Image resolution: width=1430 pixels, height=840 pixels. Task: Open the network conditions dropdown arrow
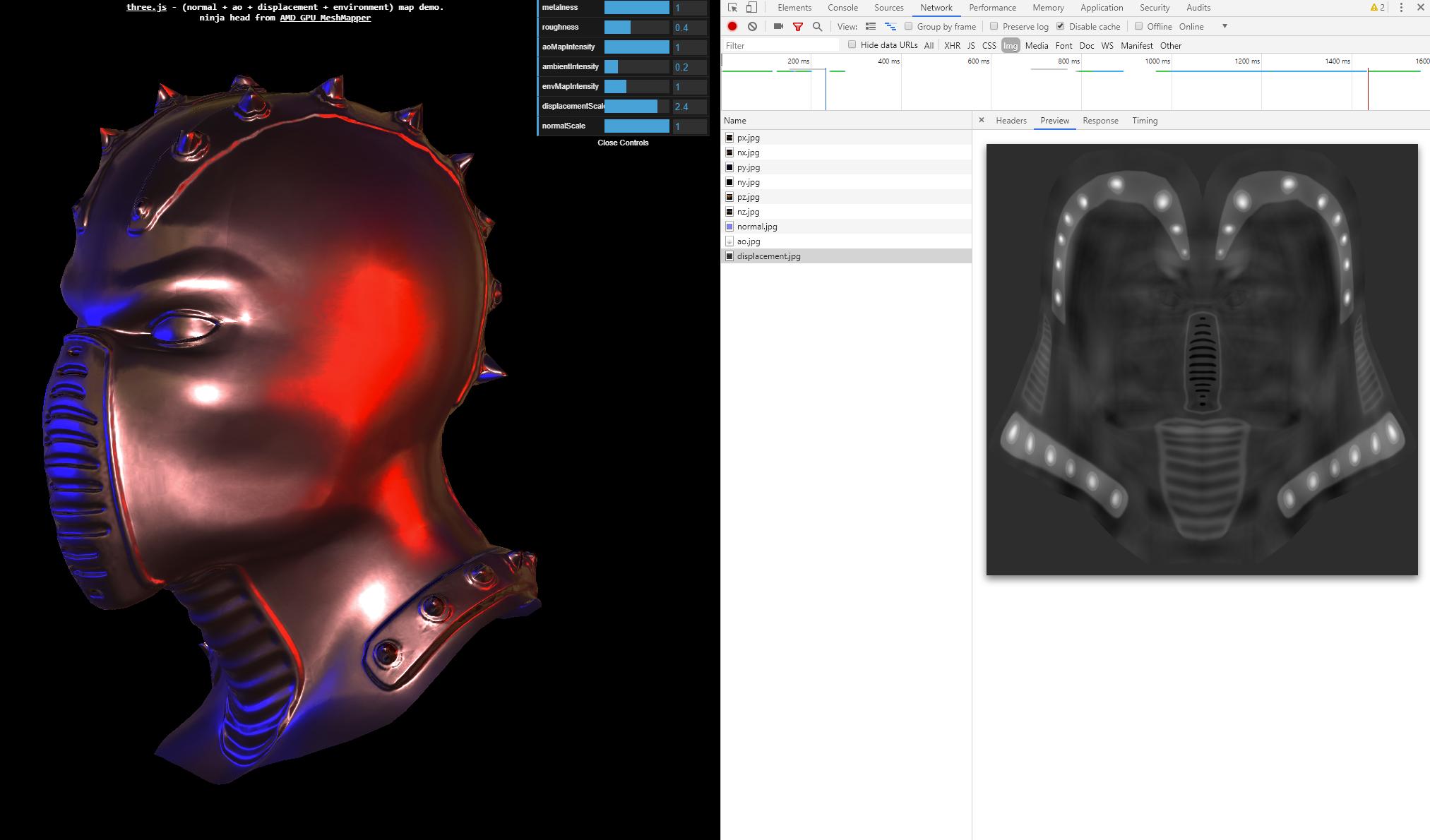[x=1225, y=26]
